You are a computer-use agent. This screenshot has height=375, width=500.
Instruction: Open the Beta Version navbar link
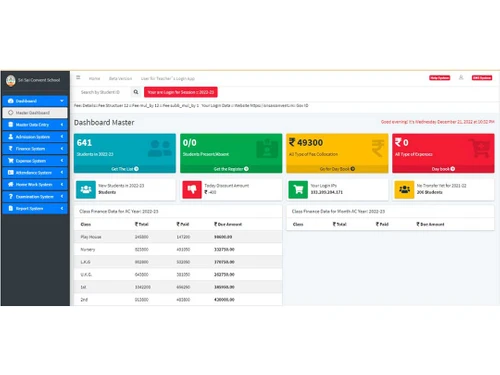tap(120, 79)
